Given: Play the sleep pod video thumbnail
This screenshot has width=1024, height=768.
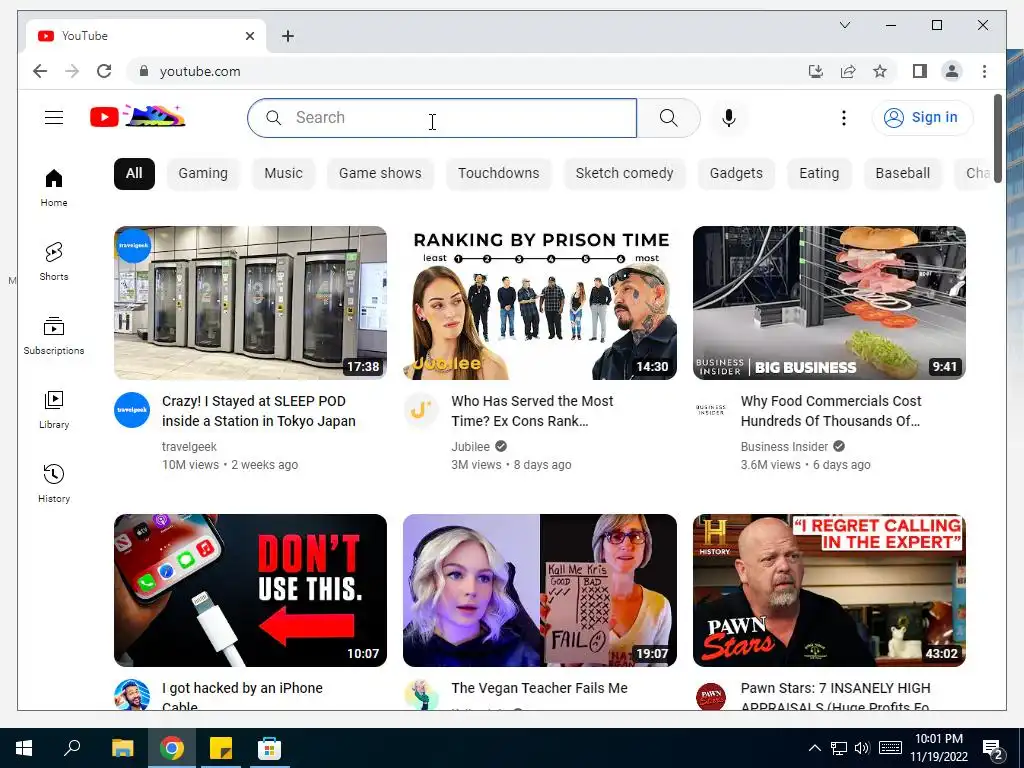Looking at the screenshot, I should tap(250, 302).
